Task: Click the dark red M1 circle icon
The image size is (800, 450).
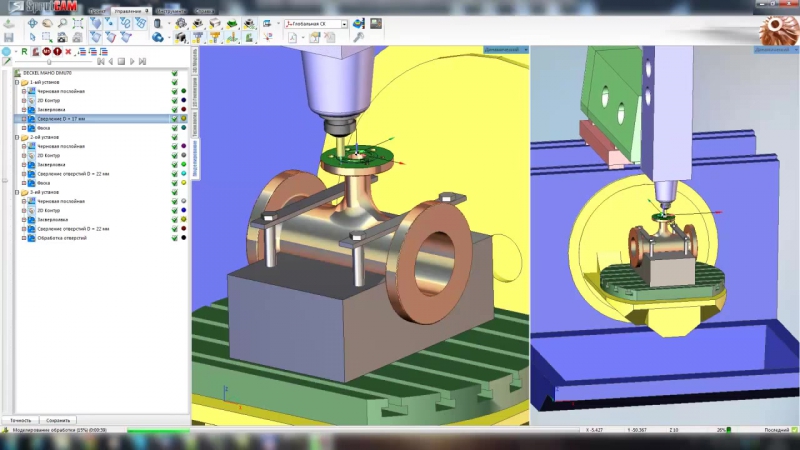Action: click(46, 52)
